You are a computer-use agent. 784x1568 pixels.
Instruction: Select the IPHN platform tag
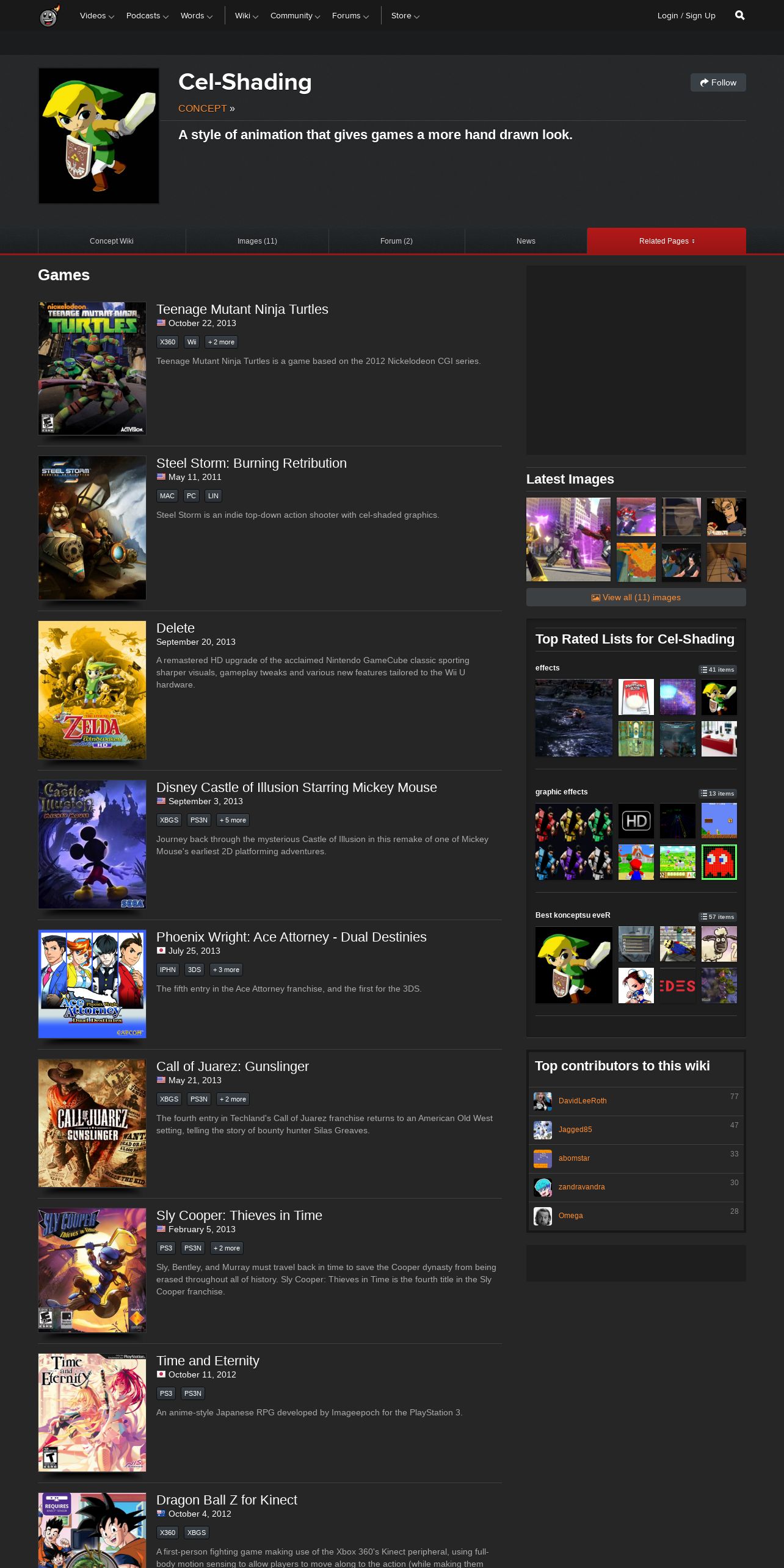pos(168,970)
